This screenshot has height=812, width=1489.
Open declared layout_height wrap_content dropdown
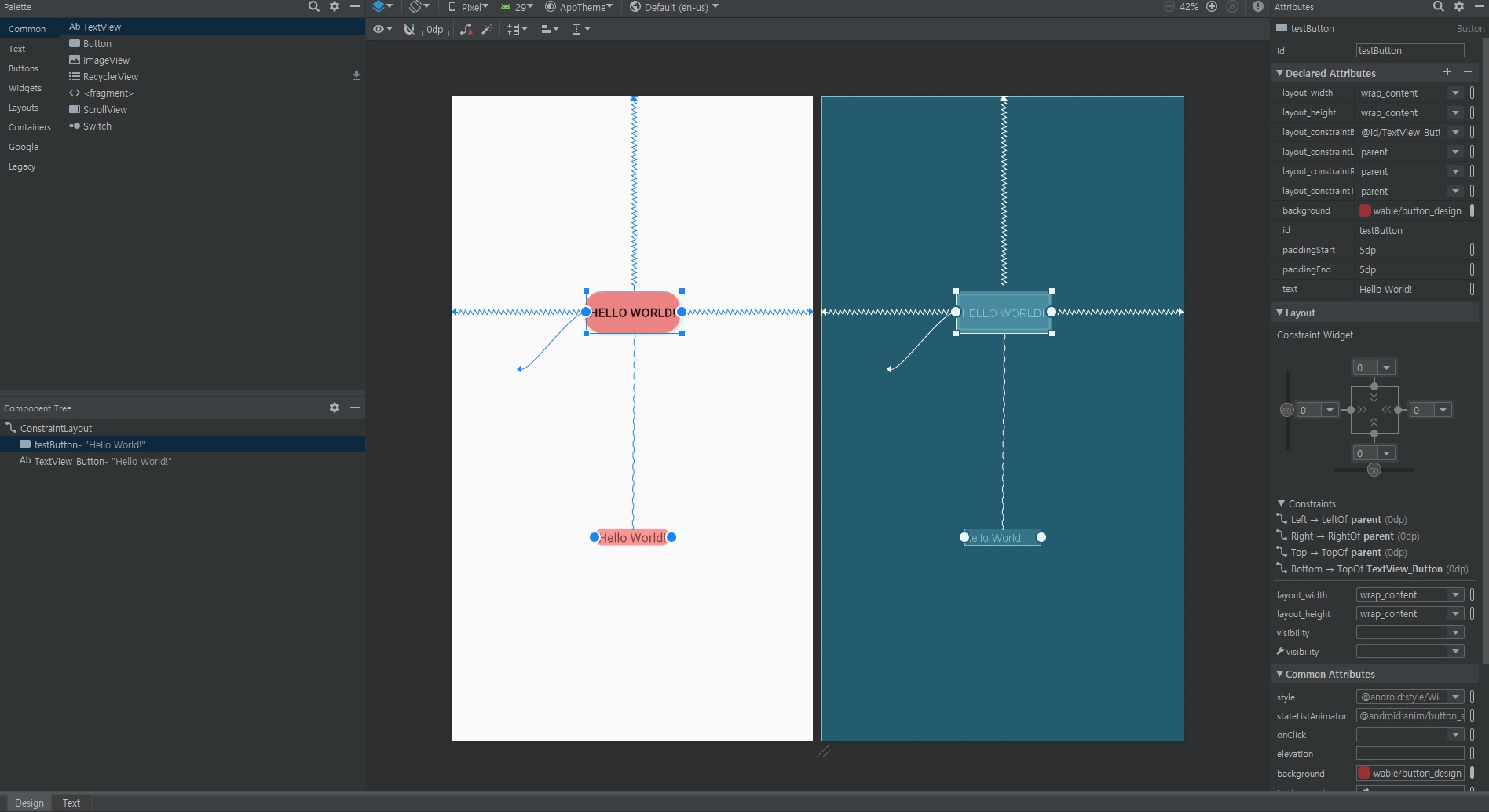click(1455, 112)
